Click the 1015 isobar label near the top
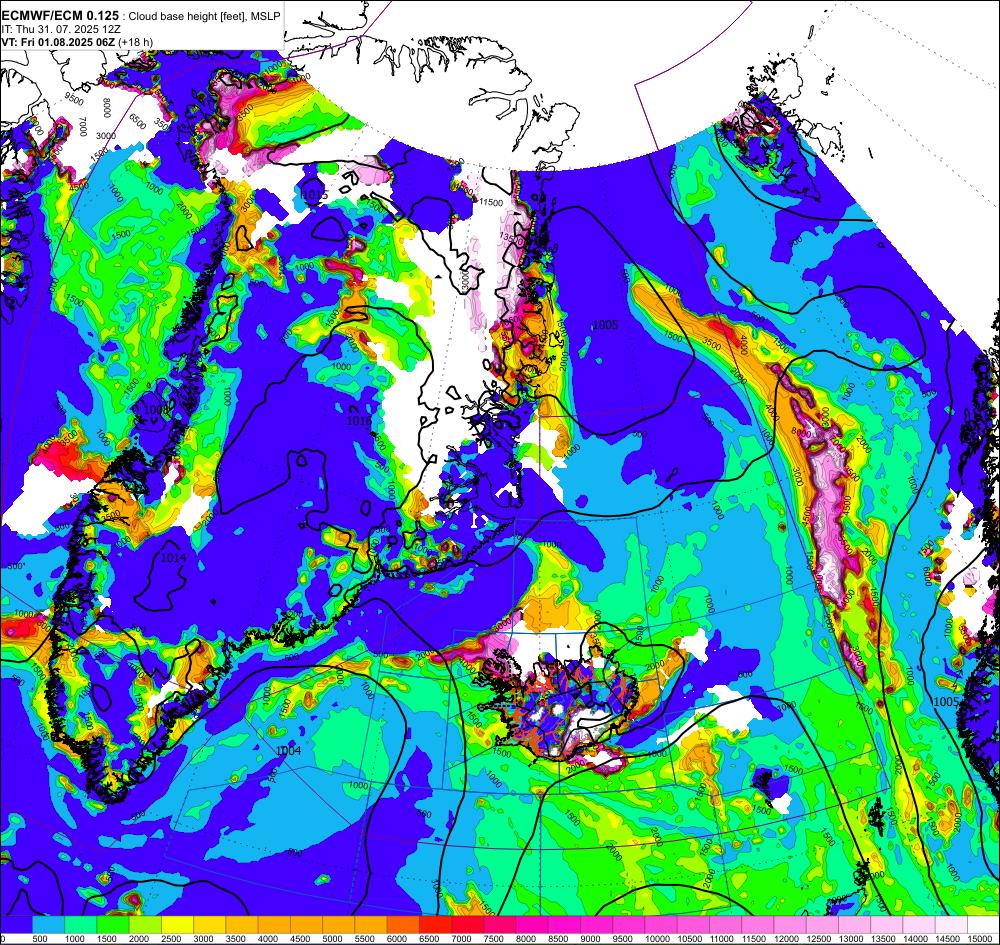 coord(315,194)
